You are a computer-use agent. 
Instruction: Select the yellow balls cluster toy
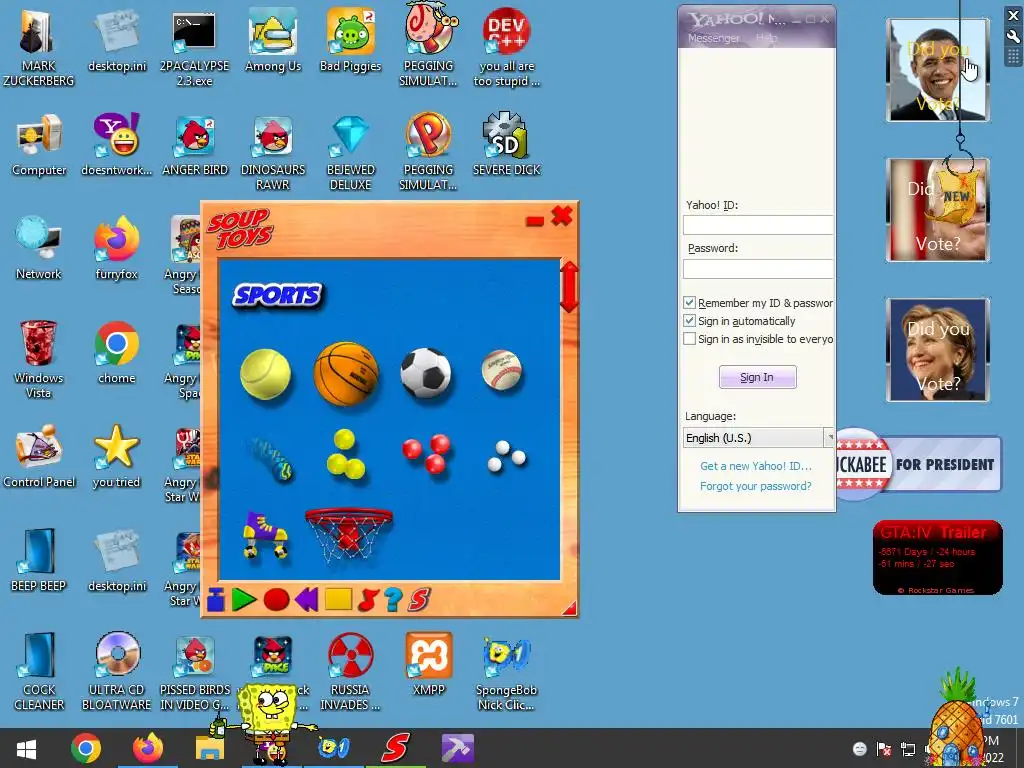click(345, 454)
